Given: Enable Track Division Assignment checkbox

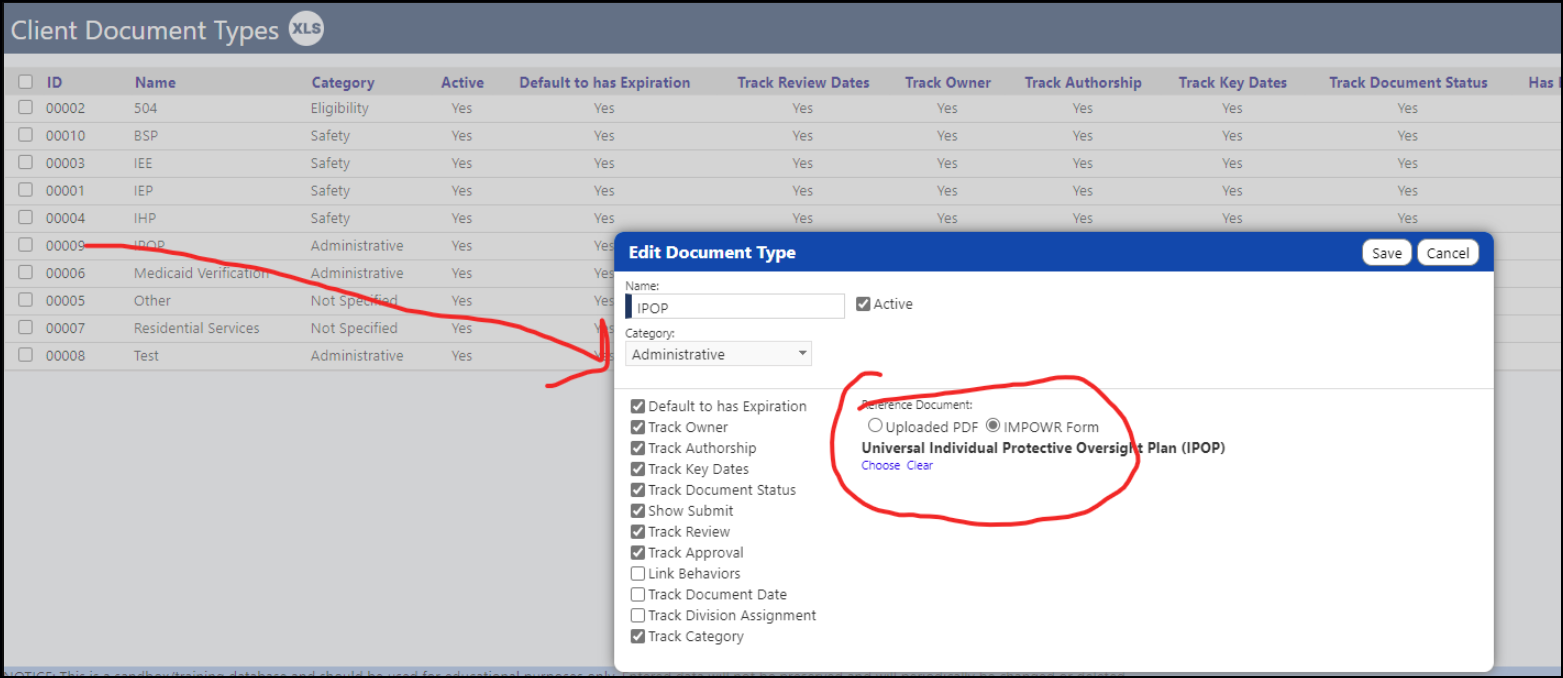Looking at the screenshot, I should 637,616.
